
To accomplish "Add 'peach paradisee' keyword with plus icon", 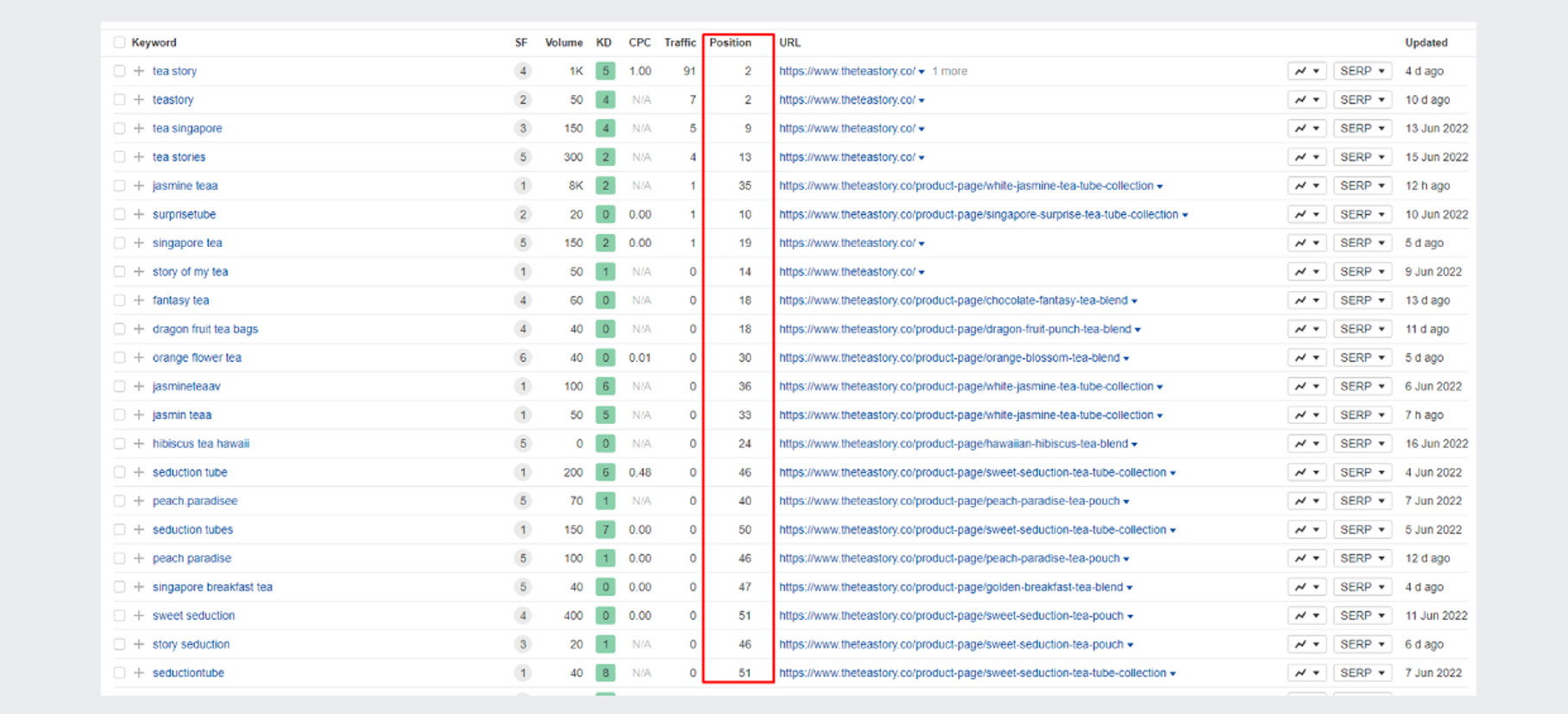I will (x=139, y=501).
